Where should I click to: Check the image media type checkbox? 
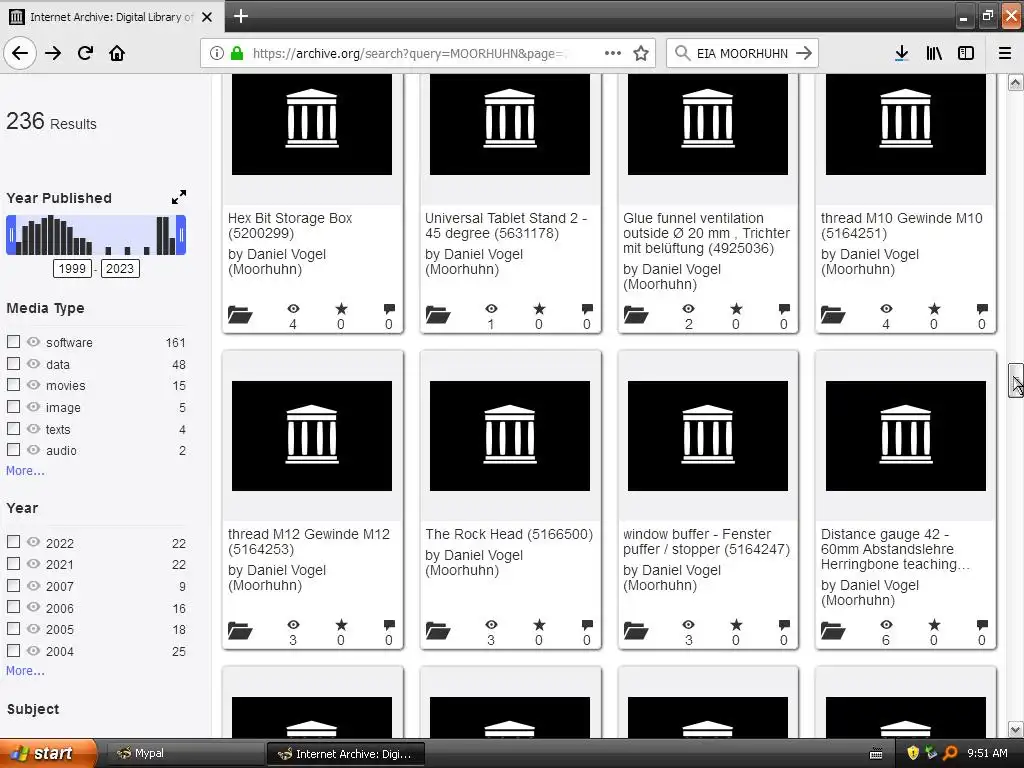(x=13, y=406)
